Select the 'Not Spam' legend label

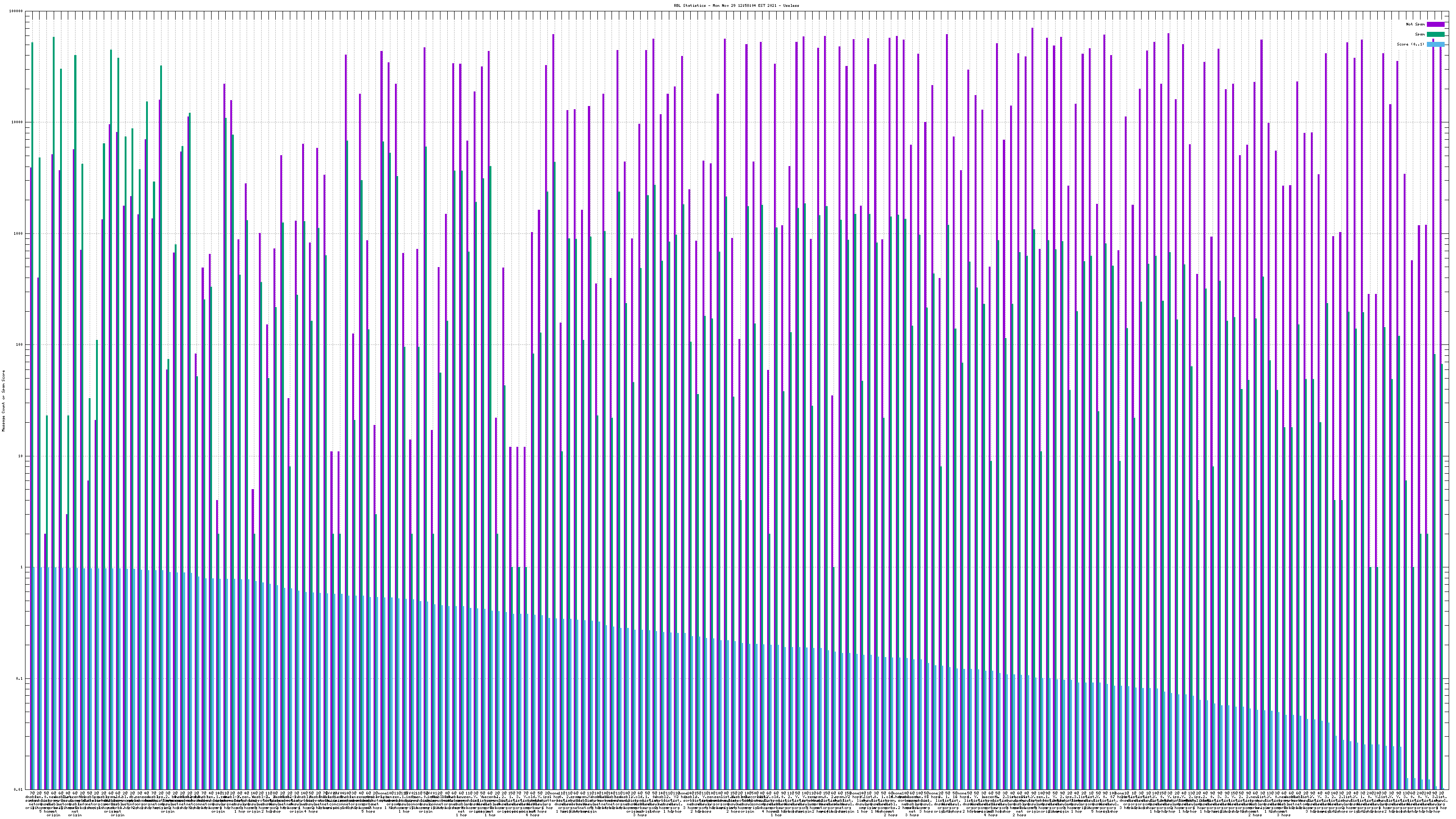coord(1416,24)
